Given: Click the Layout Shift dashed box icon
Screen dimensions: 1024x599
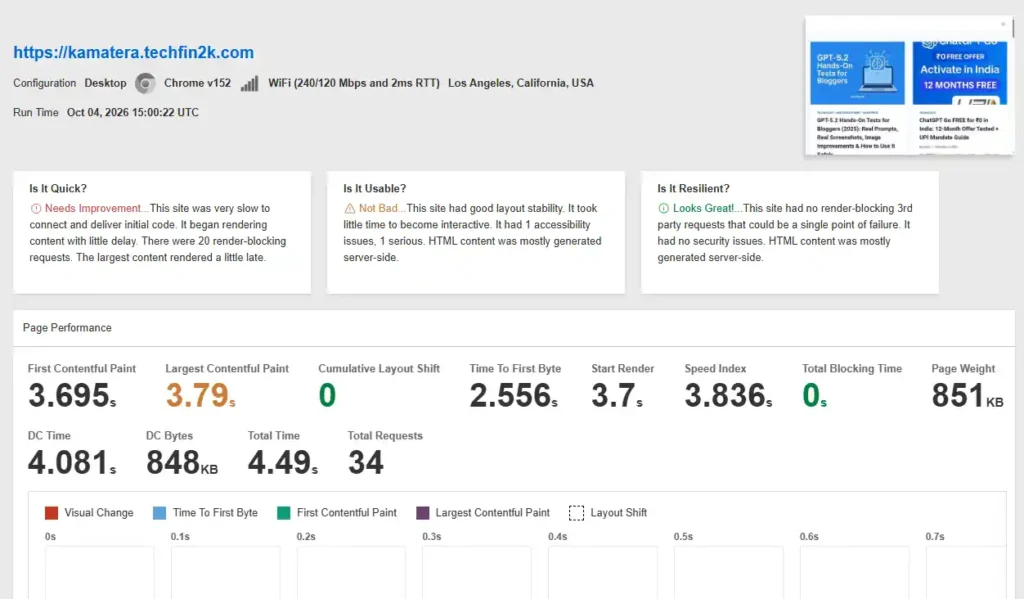Looking at the screenshot, I should [x=576, y=513].
